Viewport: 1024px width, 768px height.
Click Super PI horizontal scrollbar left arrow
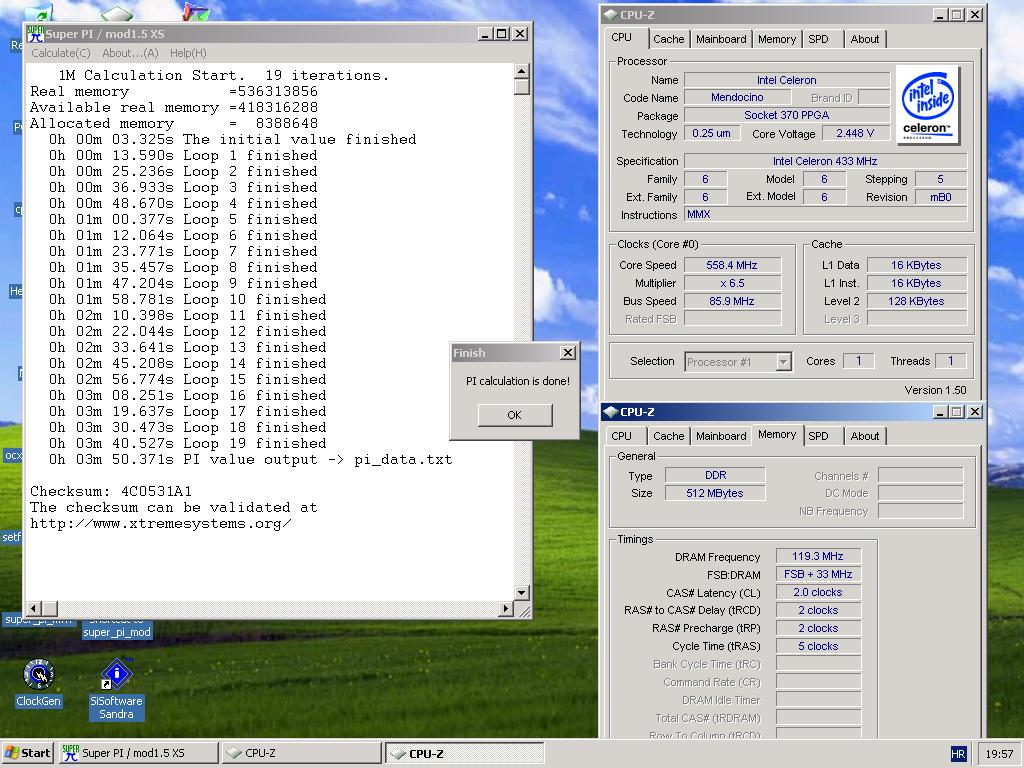[35, 609]
